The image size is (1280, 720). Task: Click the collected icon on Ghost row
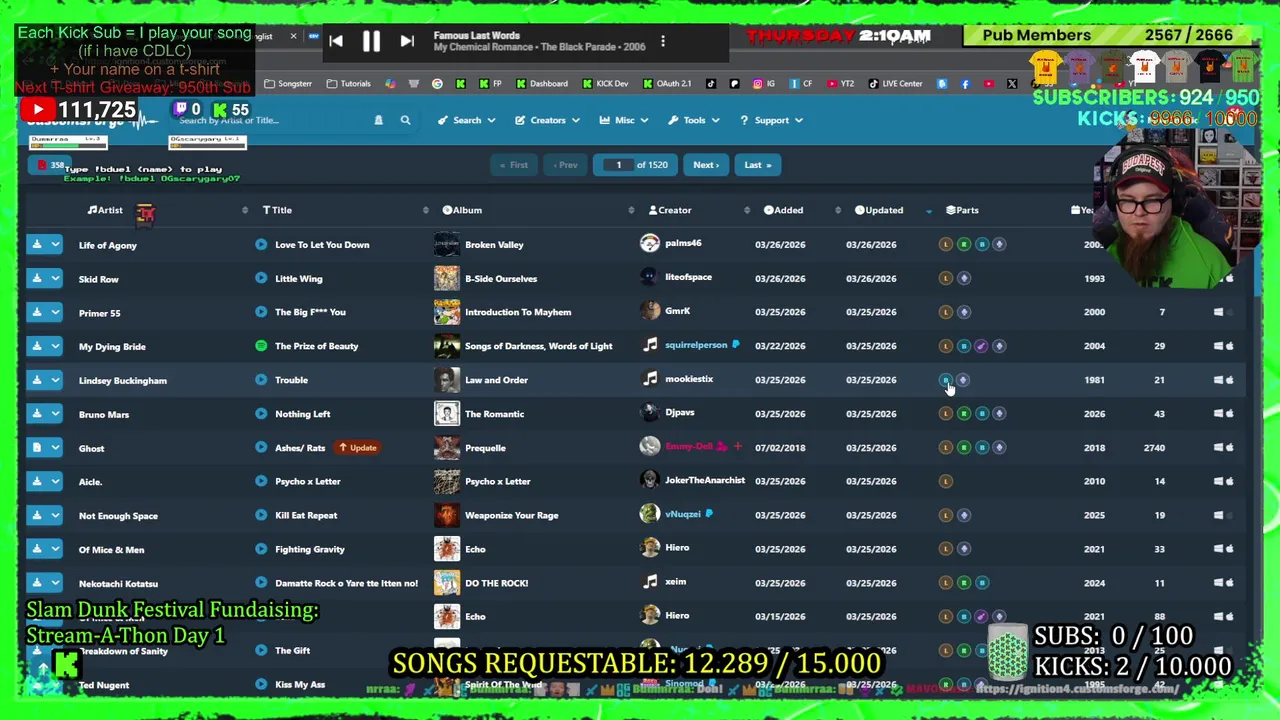(36, 448)
